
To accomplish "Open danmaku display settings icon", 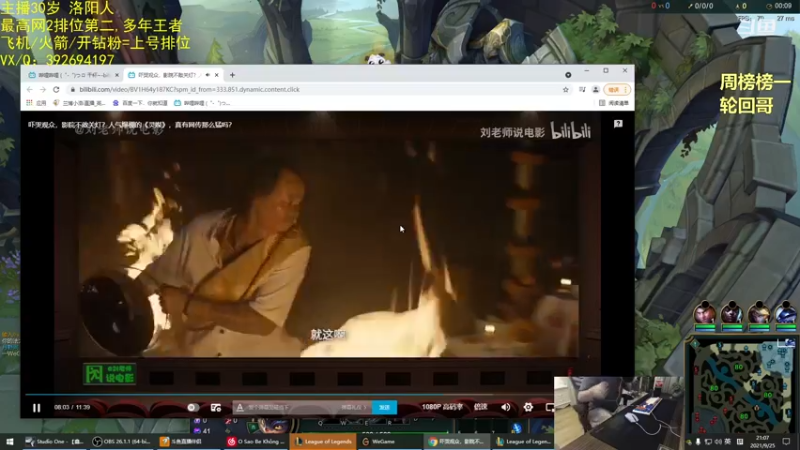I will click(x=216, y=408).
